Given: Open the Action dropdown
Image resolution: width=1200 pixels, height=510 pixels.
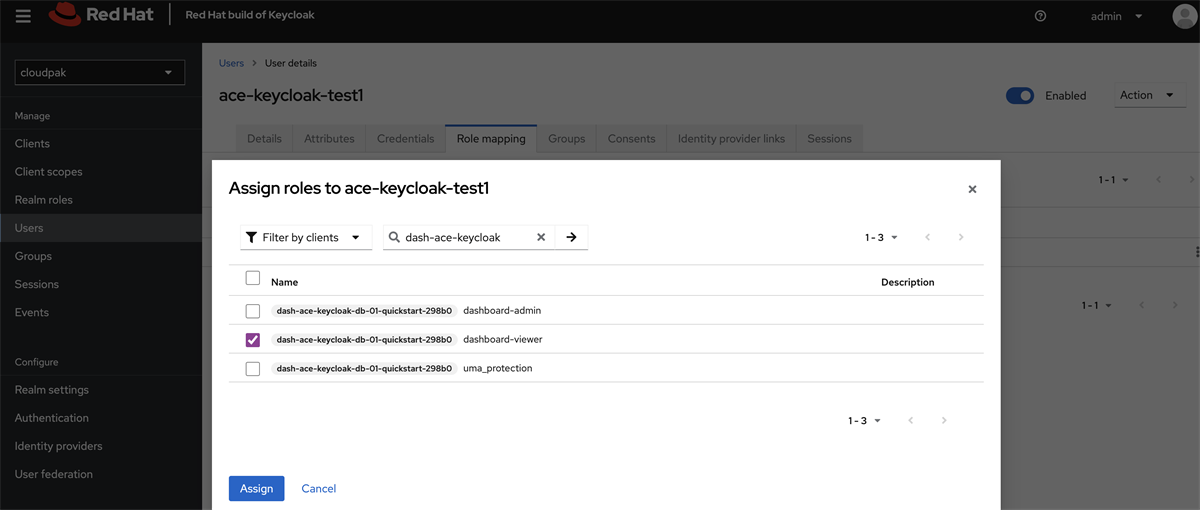Looking at the screenshot, I should point(1150,95).
